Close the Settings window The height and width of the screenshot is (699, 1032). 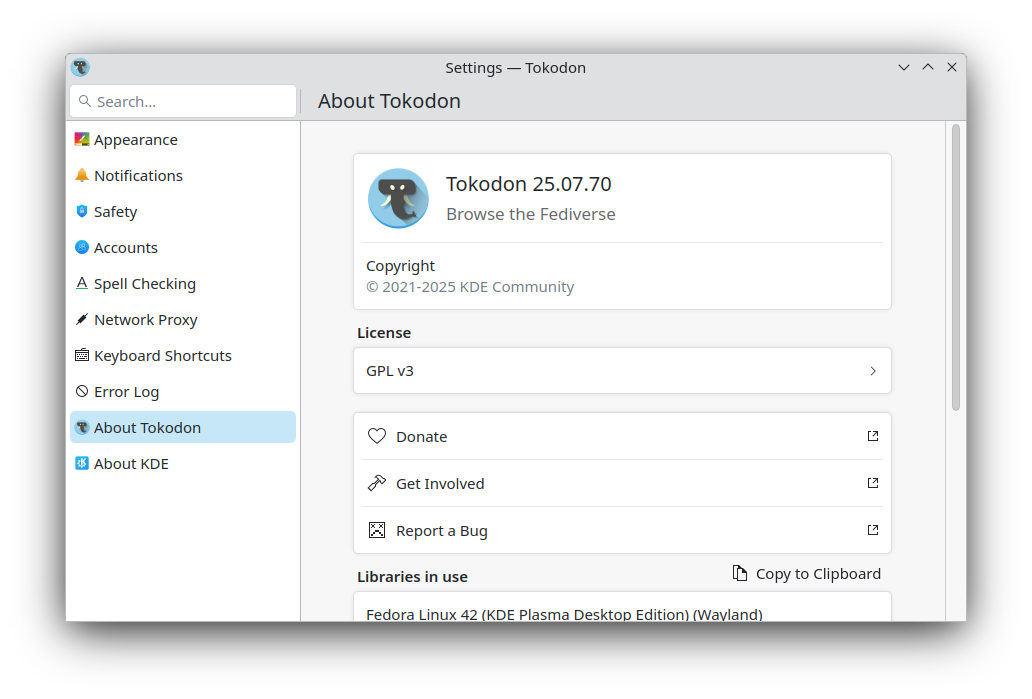click(x=952, y=67)
